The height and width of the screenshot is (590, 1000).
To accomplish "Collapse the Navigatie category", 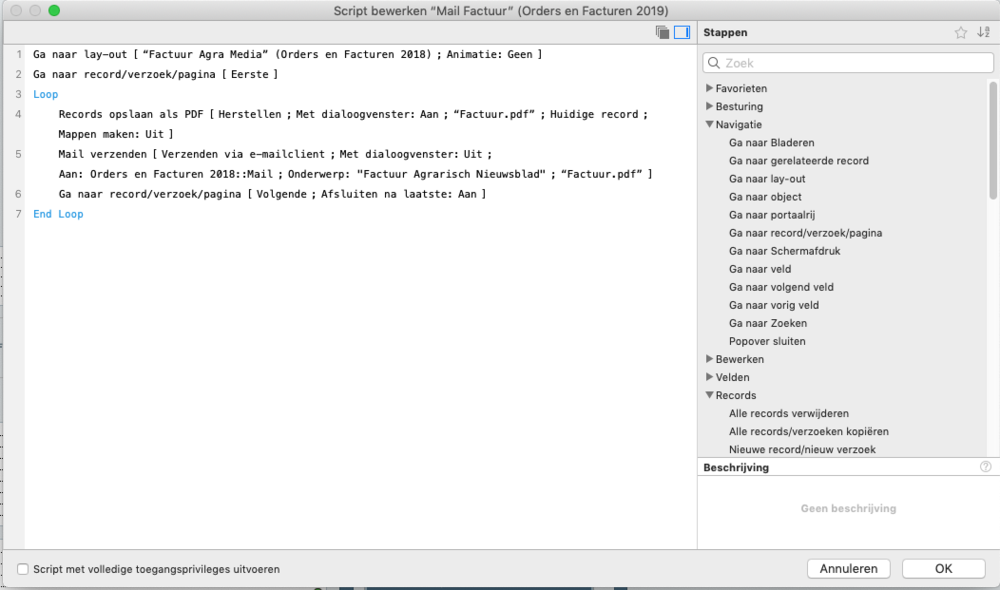I will [x=709, y=125].
